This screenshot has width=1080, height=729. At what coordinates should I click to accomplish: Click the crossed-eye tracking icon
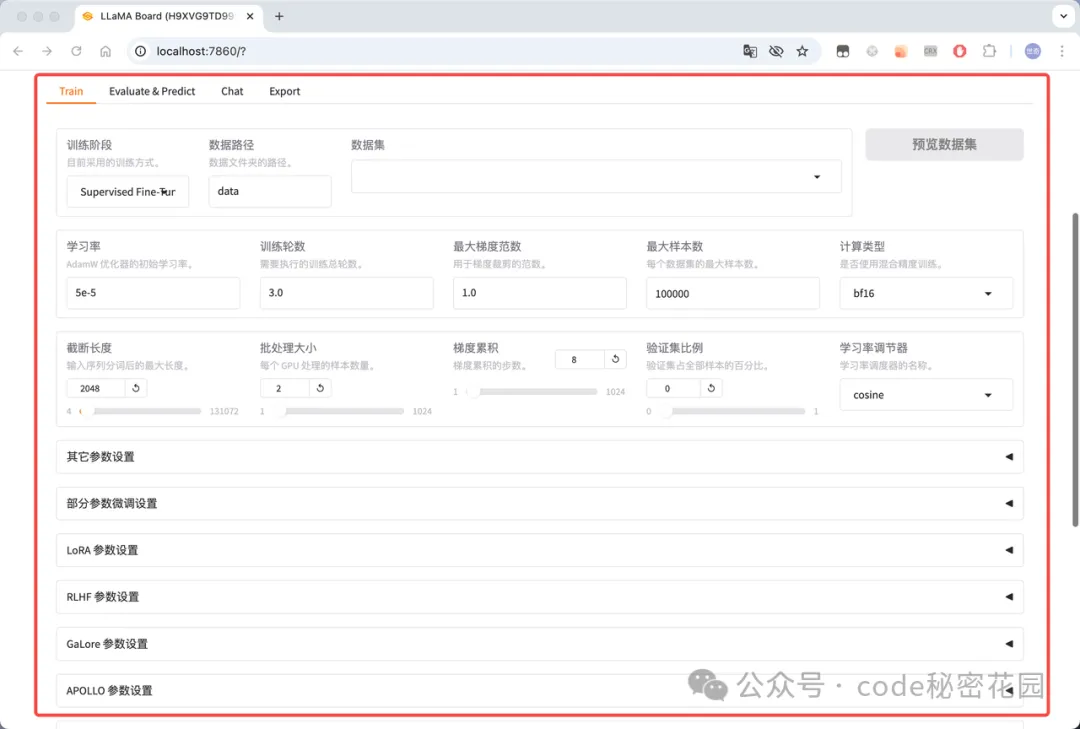point(776,51)
